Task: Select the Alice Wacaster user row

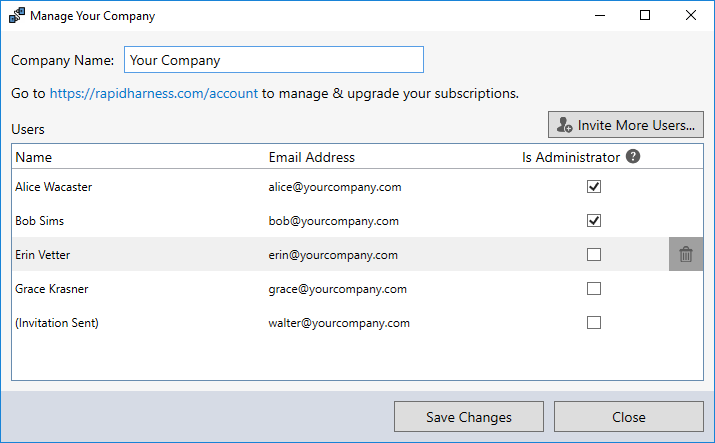Action: tap(140, 187)
